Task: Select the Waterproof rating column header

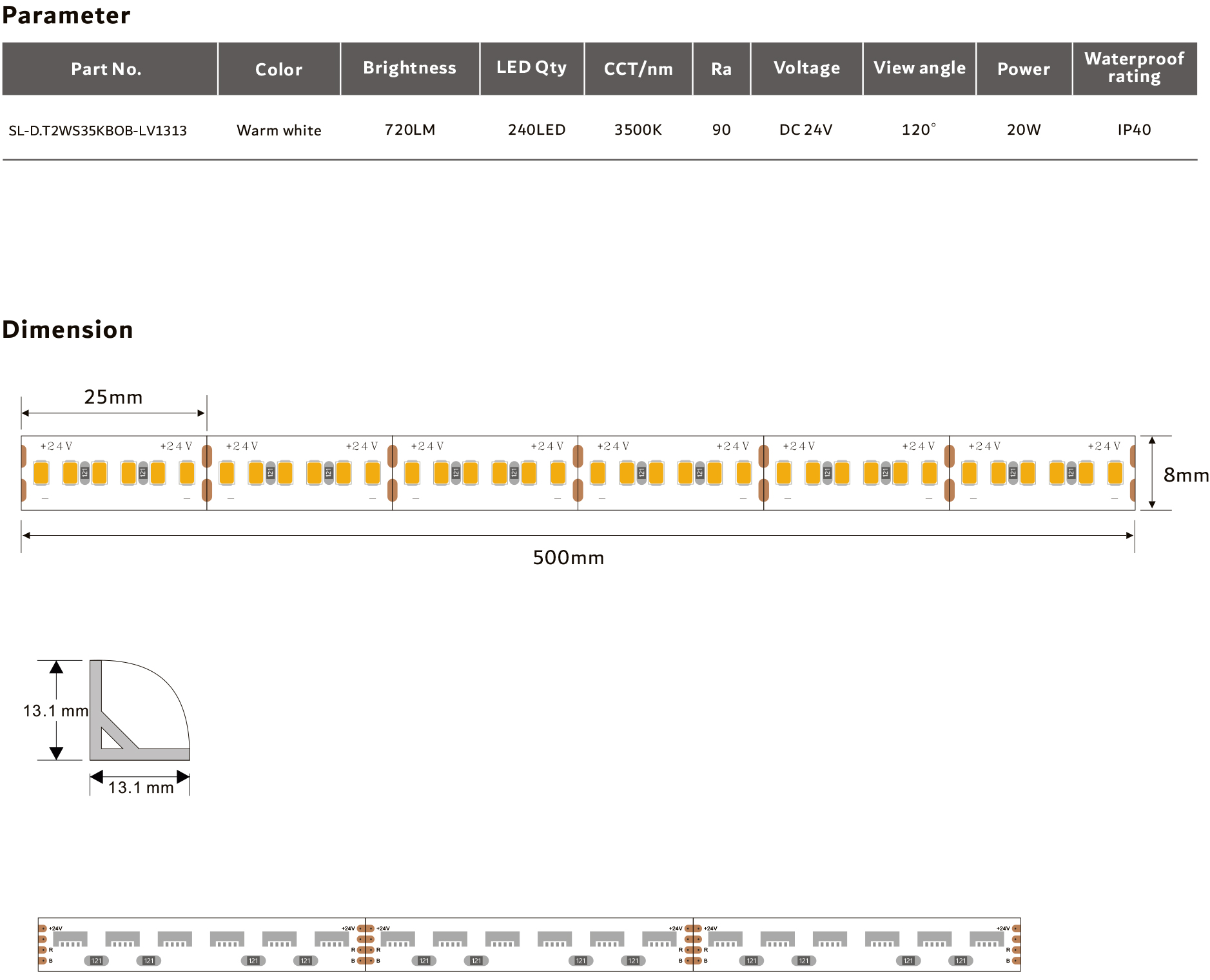Action: (x=1134, y=68)
